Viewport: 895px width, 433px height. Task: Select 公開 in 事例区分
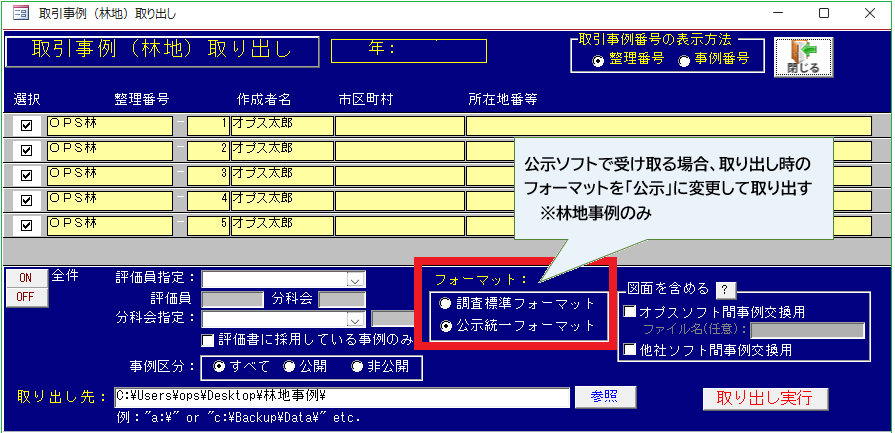pos(289,367)
